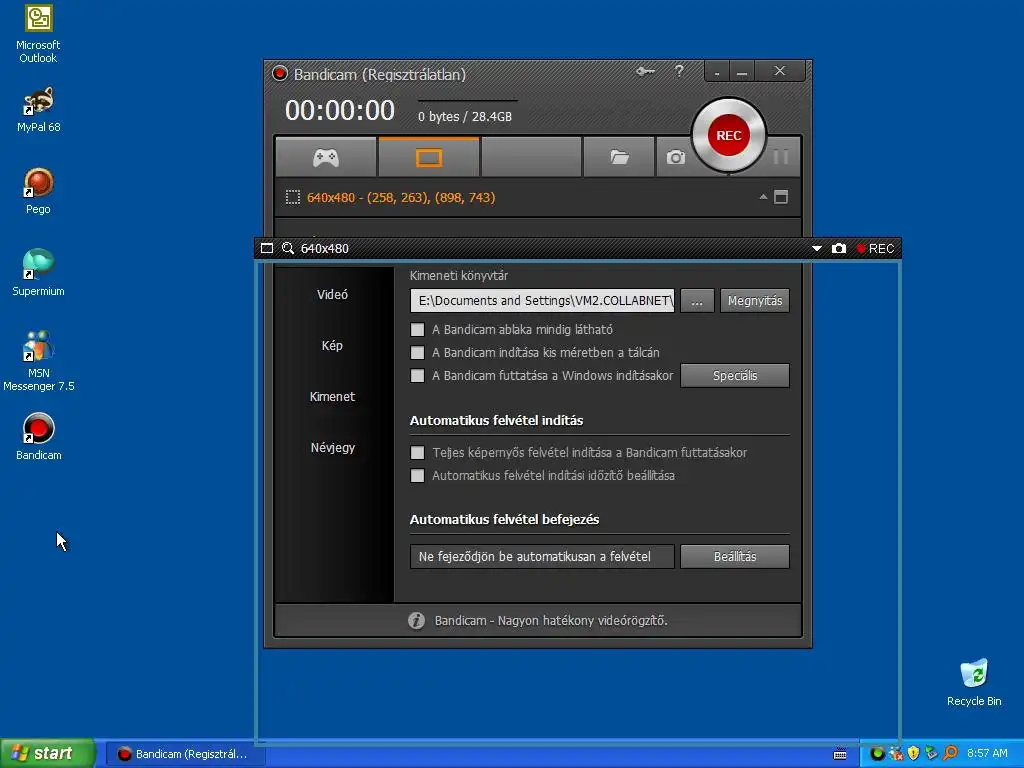The height and width of the screenshot is (768, 1024).
Task: Click the 8:57 AM system clock
Action: 987,754
